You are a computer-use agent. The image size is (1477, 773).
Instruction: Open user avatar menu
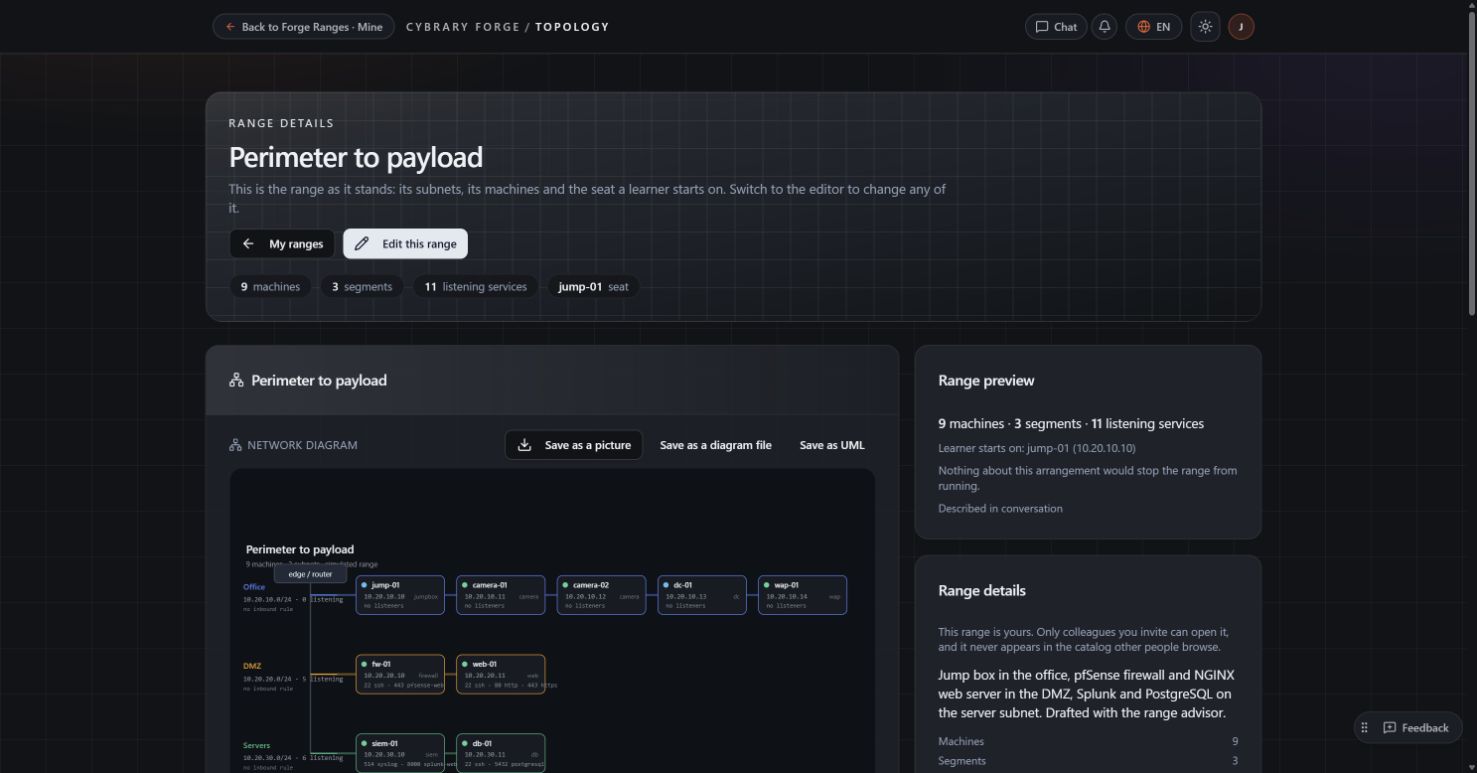1241,27
